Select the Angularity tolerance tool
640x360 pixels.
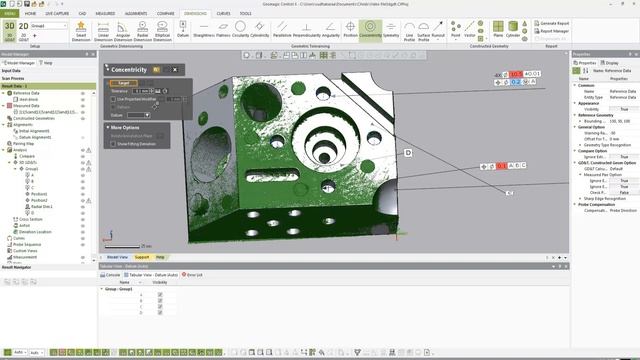pos(331,29)
